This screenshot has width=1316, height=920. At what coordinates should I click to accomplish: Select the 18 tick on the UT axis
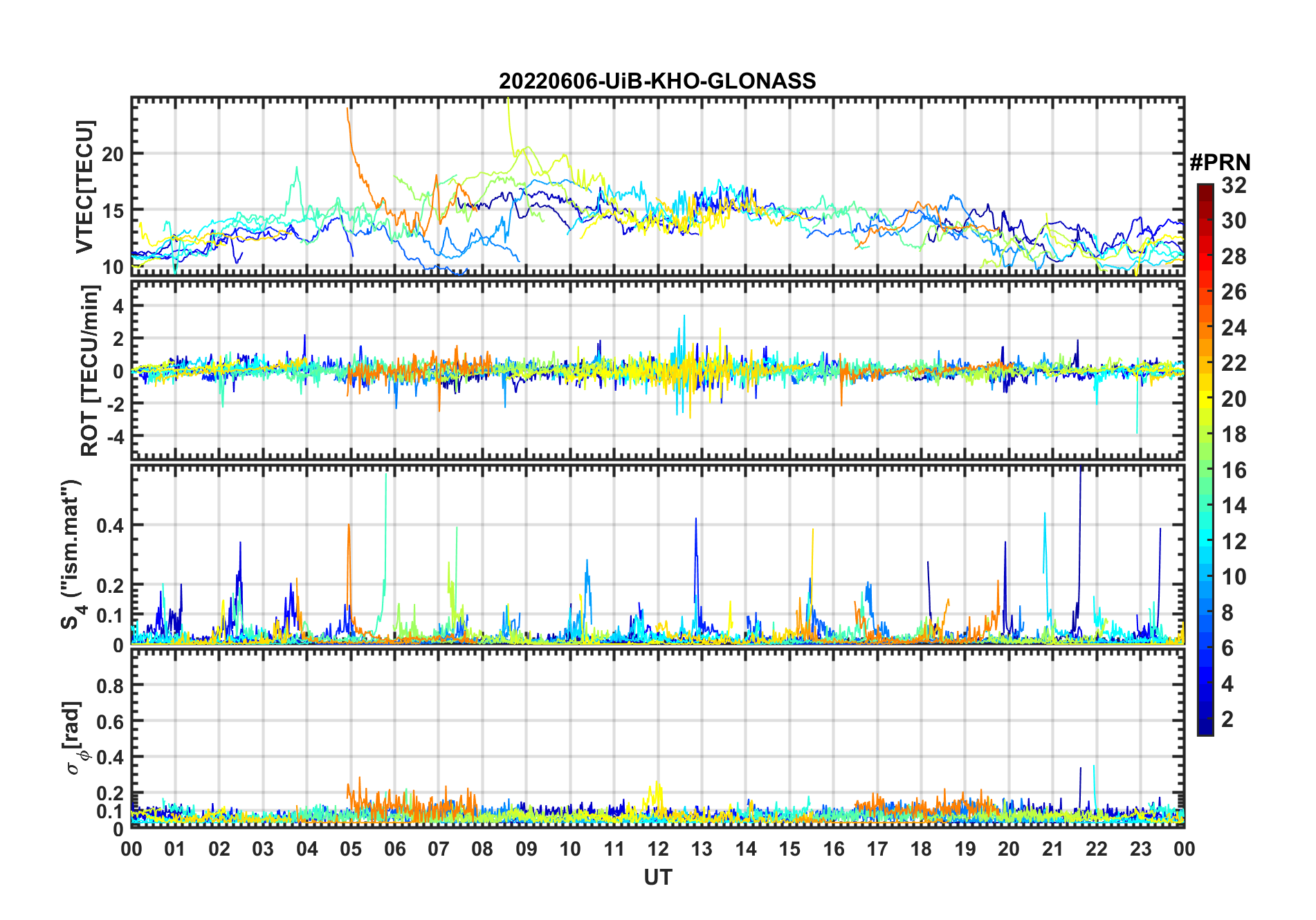pos(921,849)
